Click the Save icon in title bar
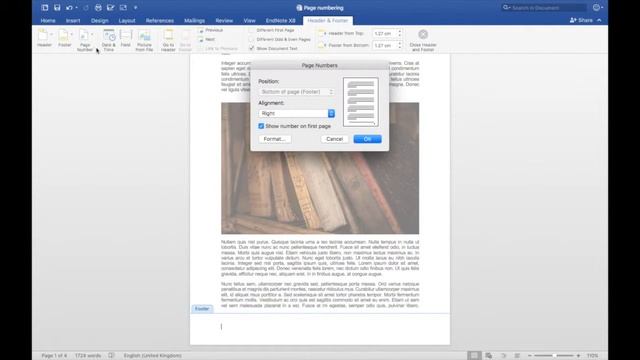This screenshot has height=360, width=640. (57, 7)
